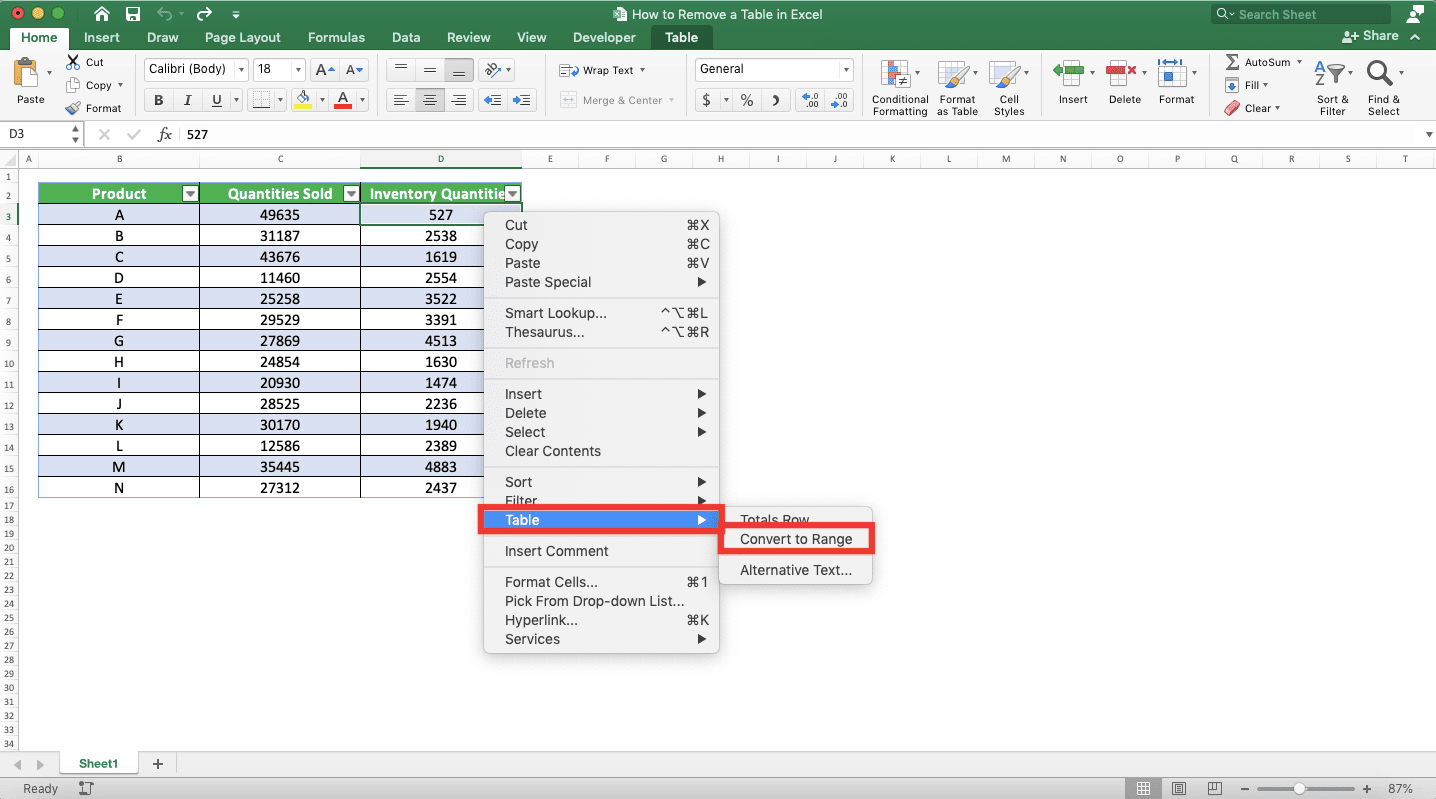Select Convert to Range from the submenu
The width and height of the screenshot is (1436, 799).
click(796, 538)
